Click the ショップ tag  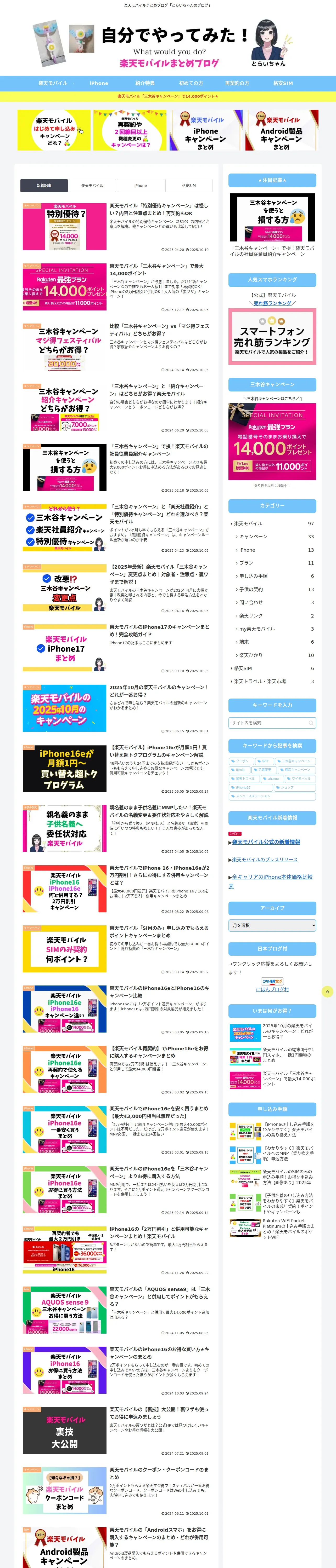pos(295,787)
